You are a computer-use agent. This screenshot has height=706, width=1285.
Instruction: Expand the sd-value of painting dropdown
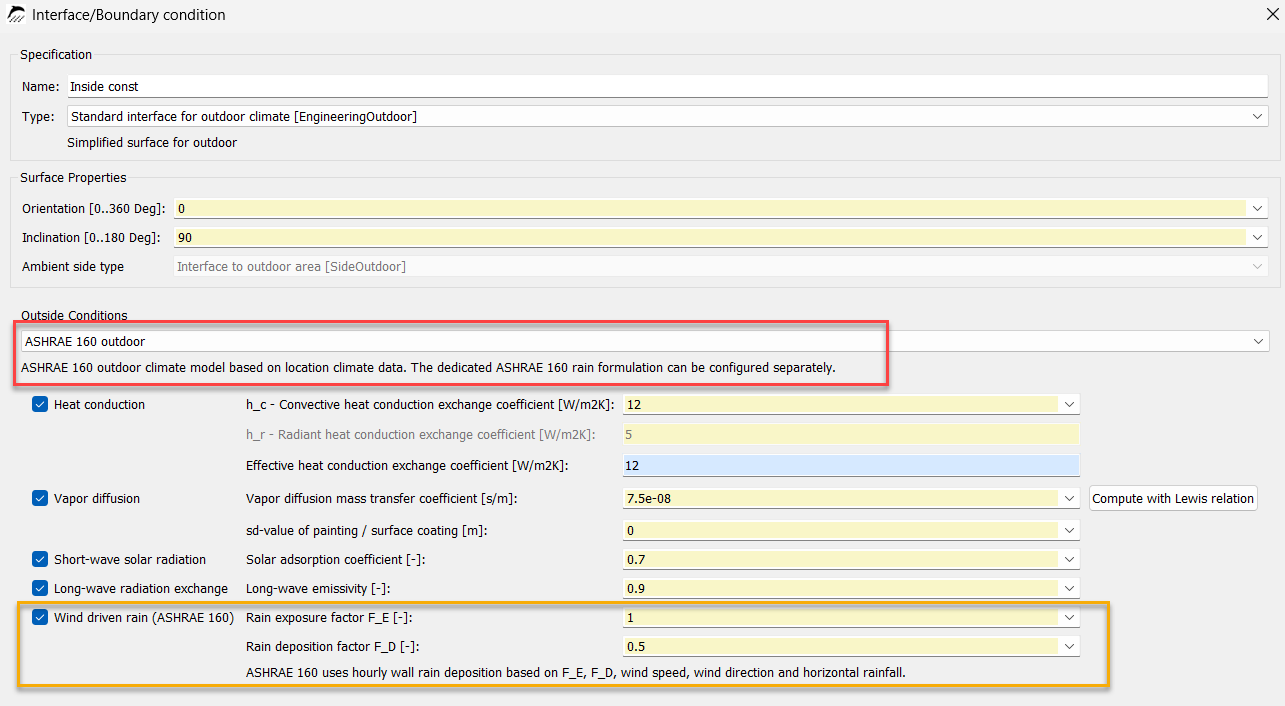coord(1070,531)
